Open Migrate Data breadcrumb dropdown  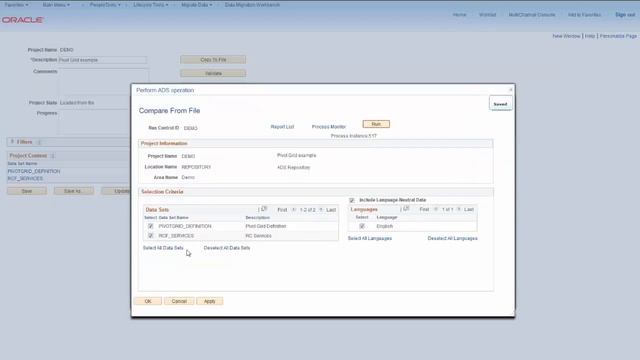point(196,5)
